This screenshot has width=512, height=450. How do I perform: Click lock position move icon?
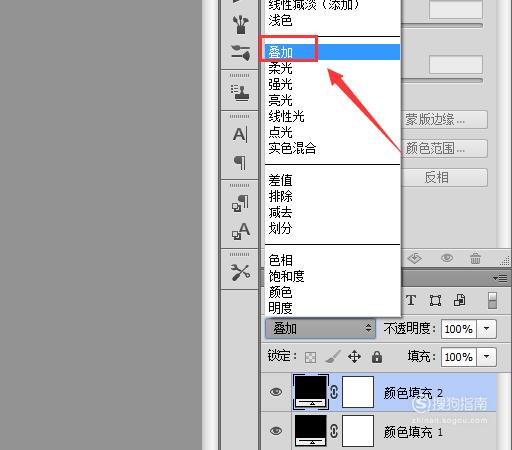(354, 357)
